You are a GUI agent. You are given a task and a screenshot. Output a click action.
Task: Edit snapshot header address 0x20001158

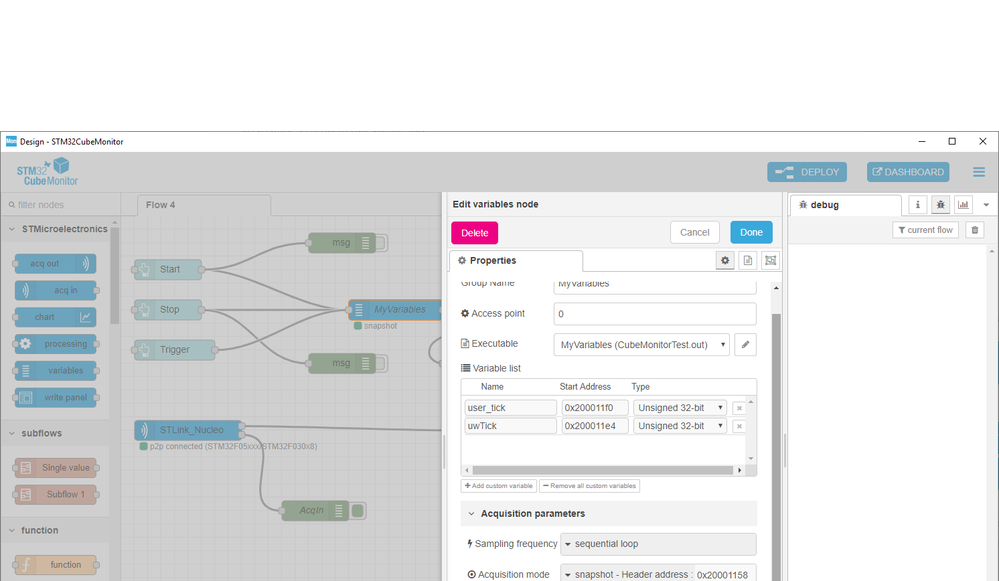coord(724,575)
